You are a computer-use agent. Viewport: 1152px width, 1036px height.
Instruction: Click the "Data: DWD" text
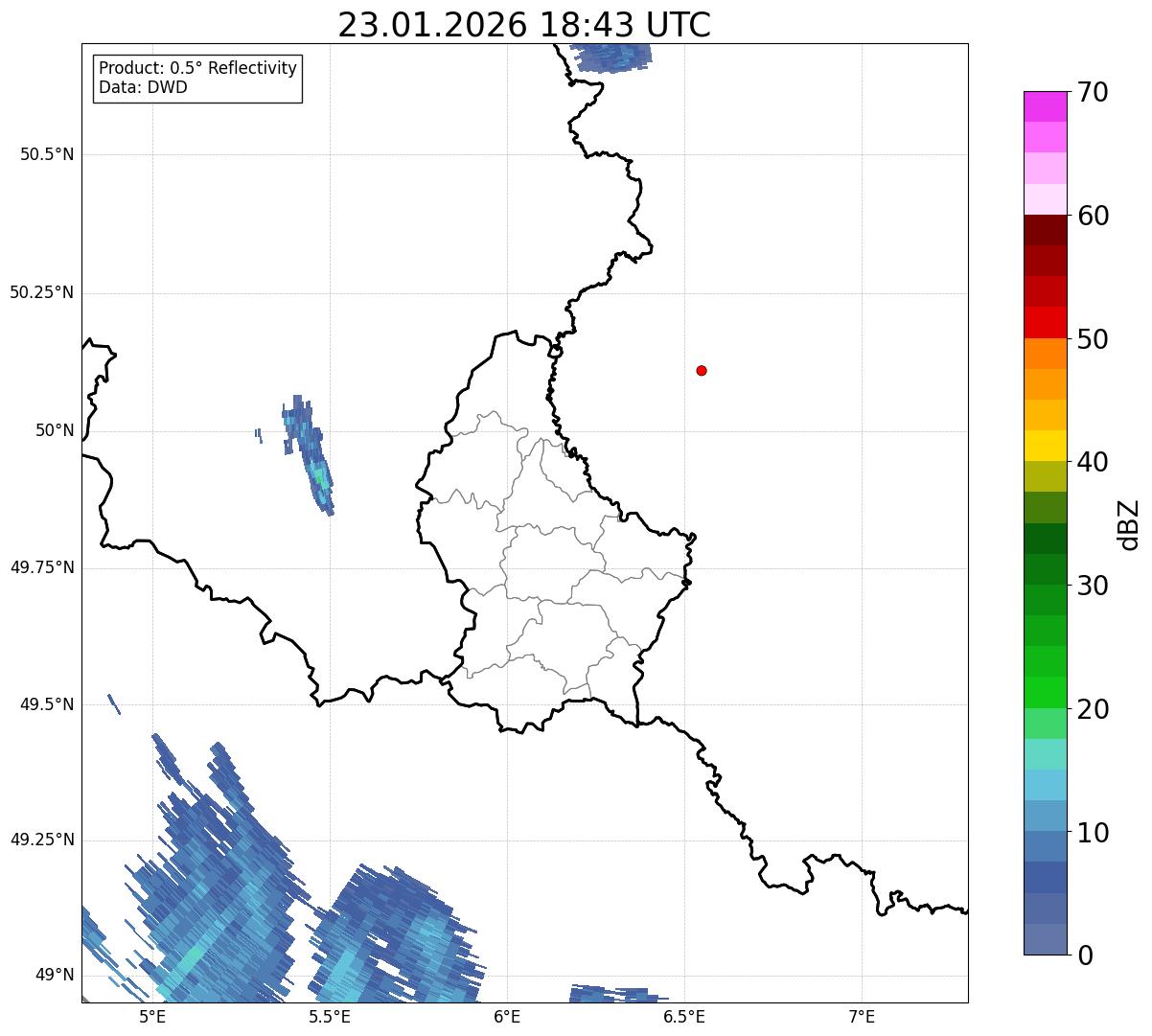point(143,88)
